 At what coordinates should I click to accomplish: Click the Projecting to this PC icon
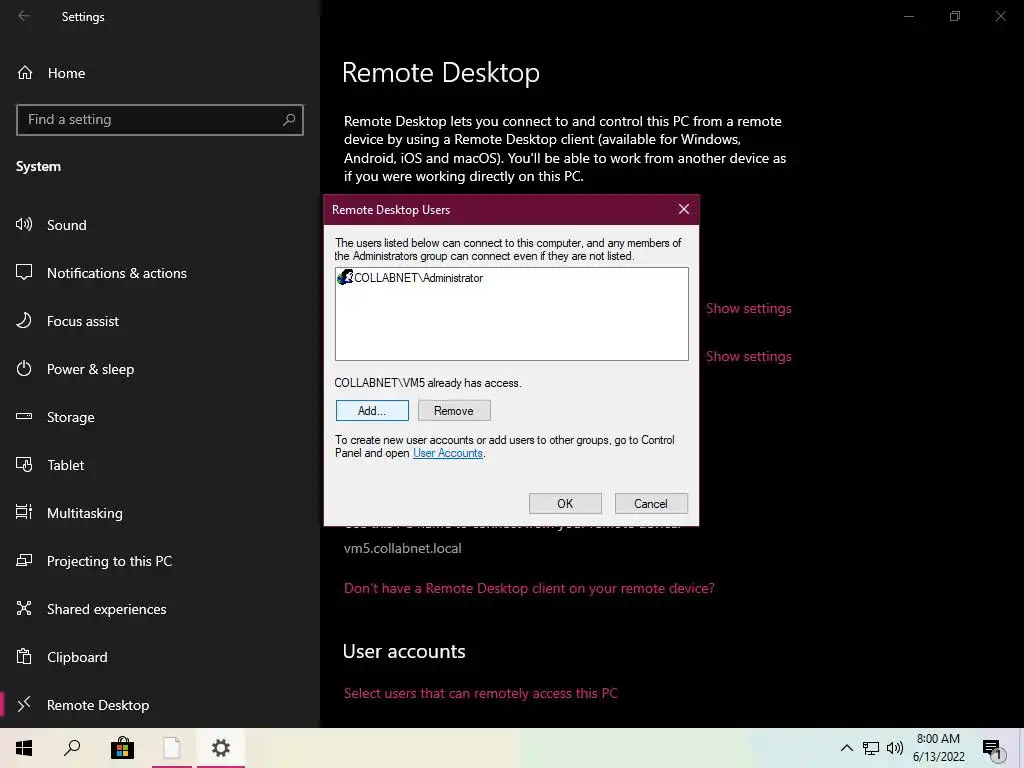pyautogui.click(x=24, y=560)
